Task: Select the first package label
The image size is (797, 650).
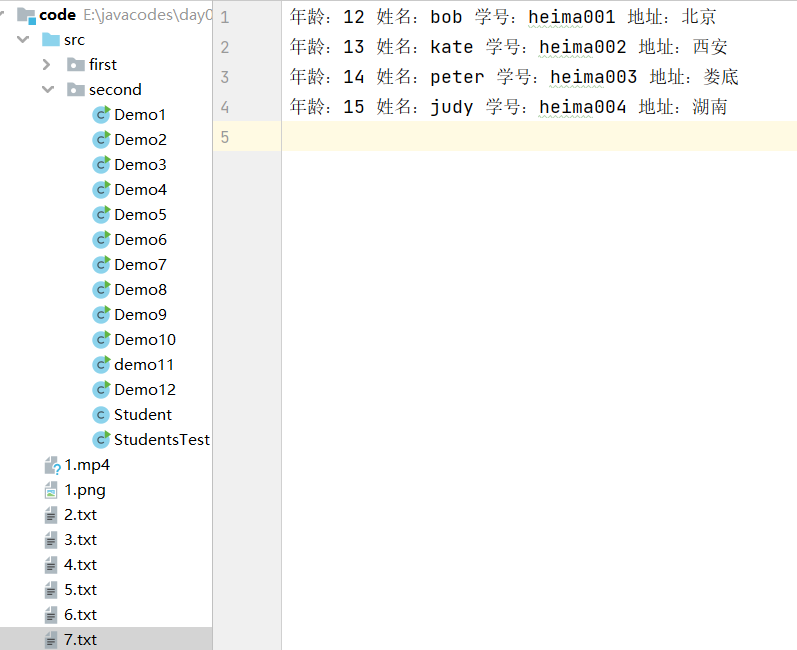Action: click(x=103, y=65)
